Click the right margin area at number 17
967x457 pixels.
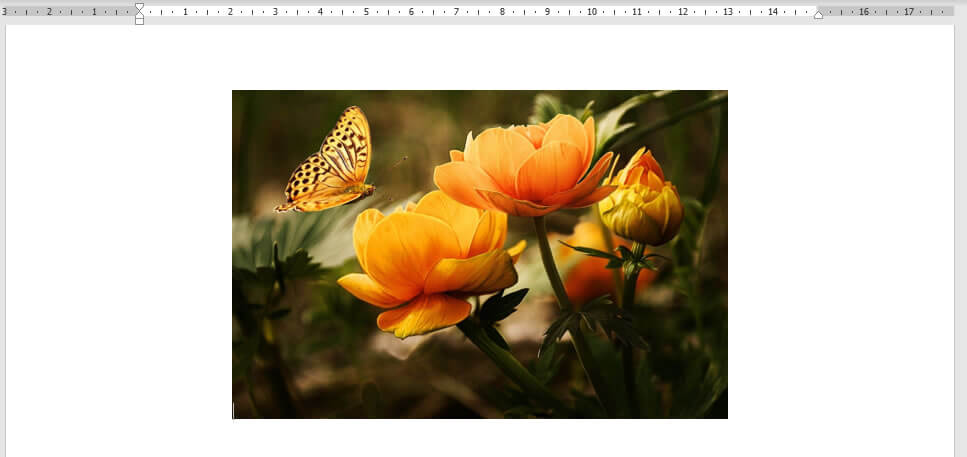[909, 12]
